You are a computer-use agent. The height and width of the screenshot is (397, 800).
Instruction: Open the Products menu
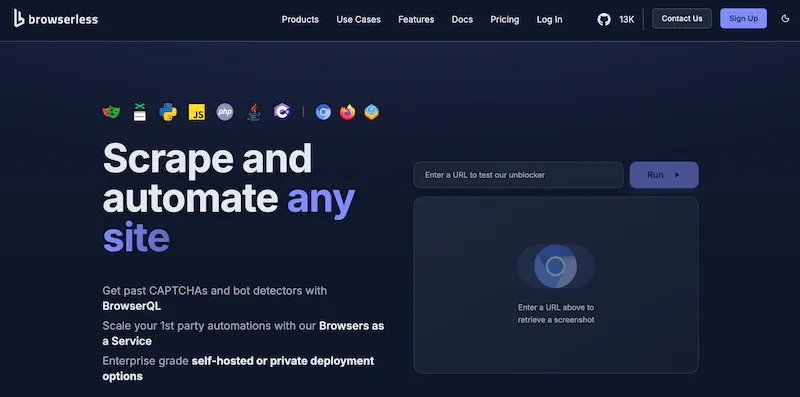[x=300, y=19]
